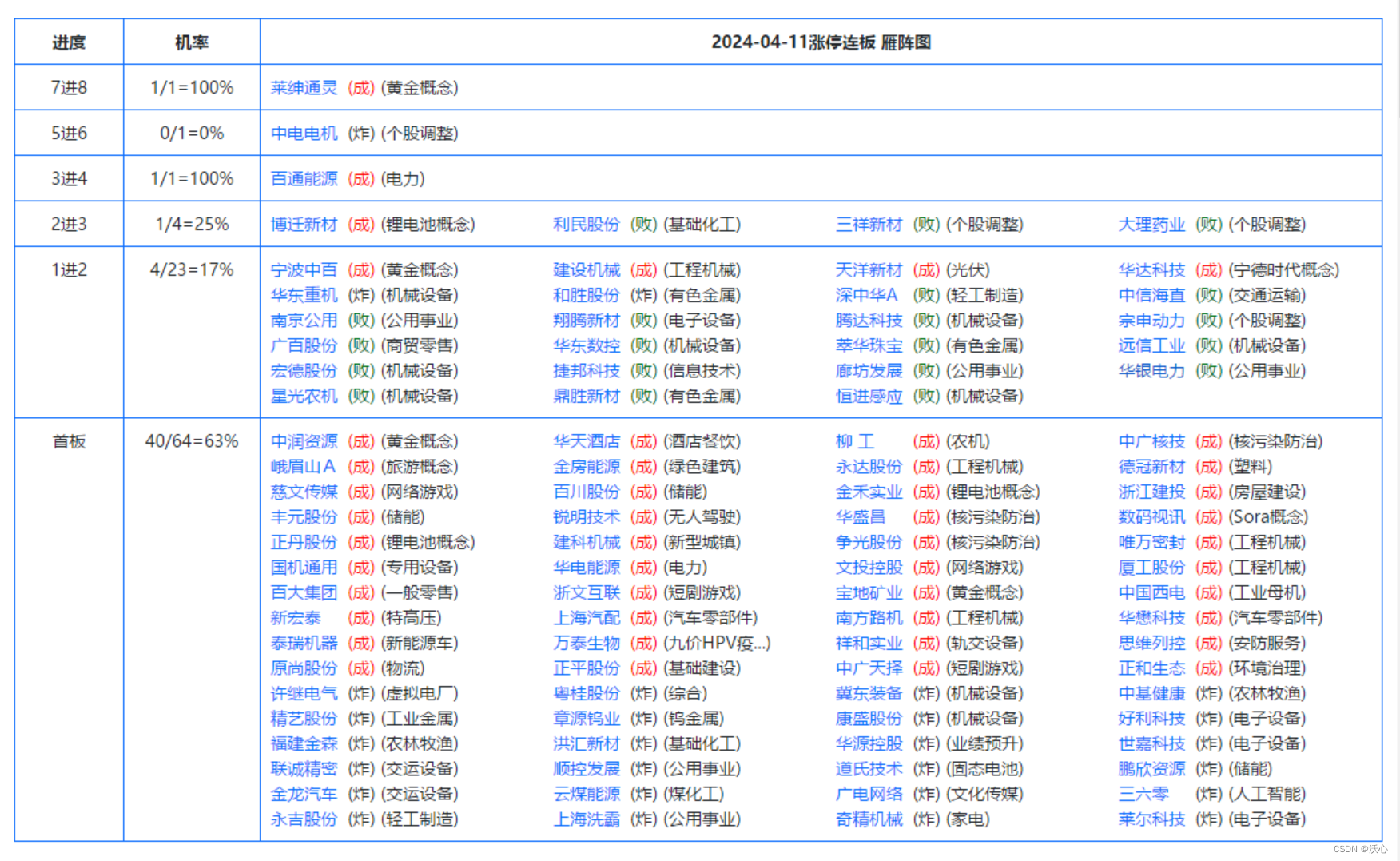Open the 正丹股份 link
This screenshot has height=861, width=1400.
[x=304, y=543]
